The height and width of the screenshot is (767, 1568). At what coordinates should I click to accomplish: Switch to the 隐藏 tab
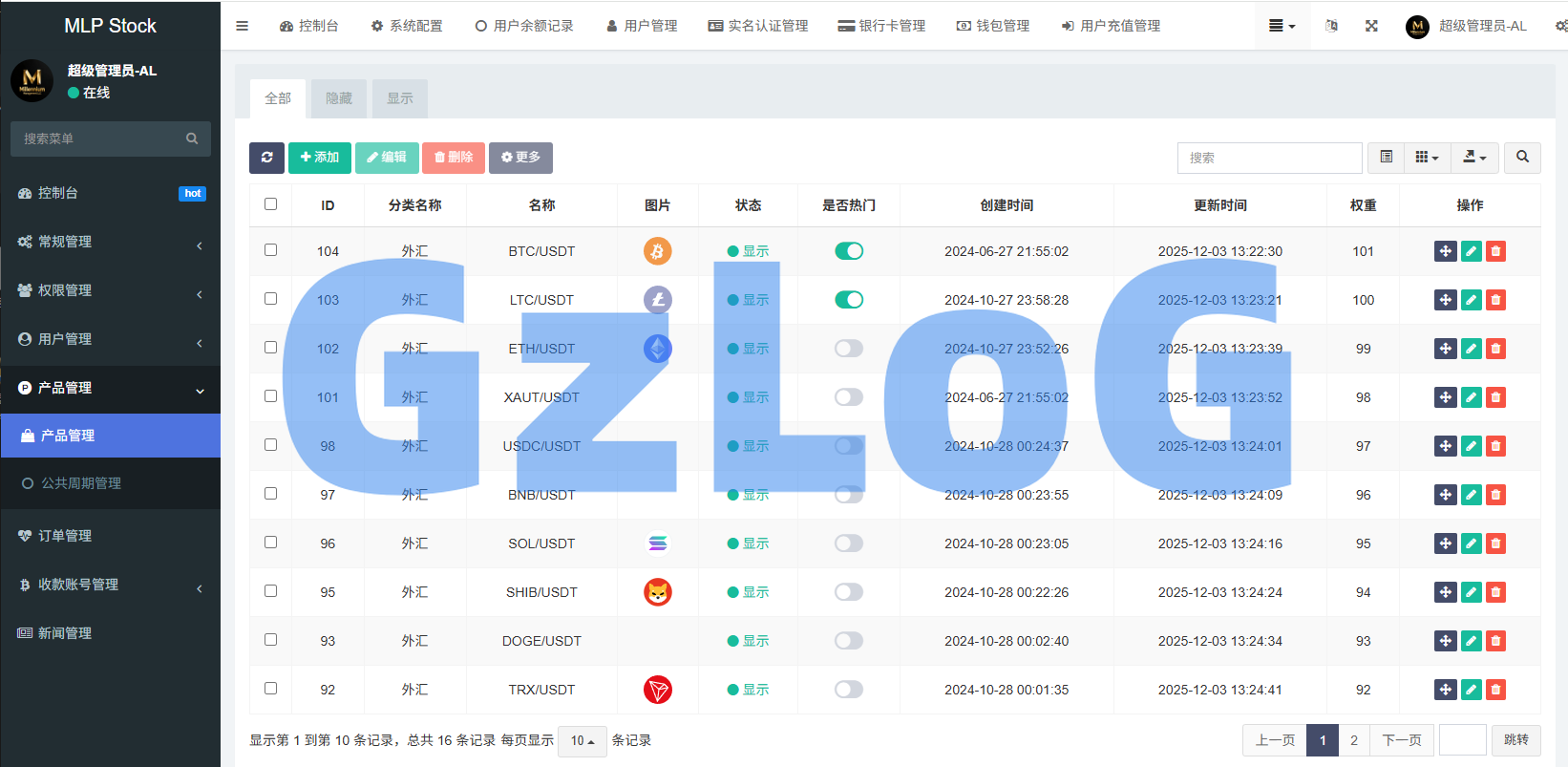coord(339,98)
